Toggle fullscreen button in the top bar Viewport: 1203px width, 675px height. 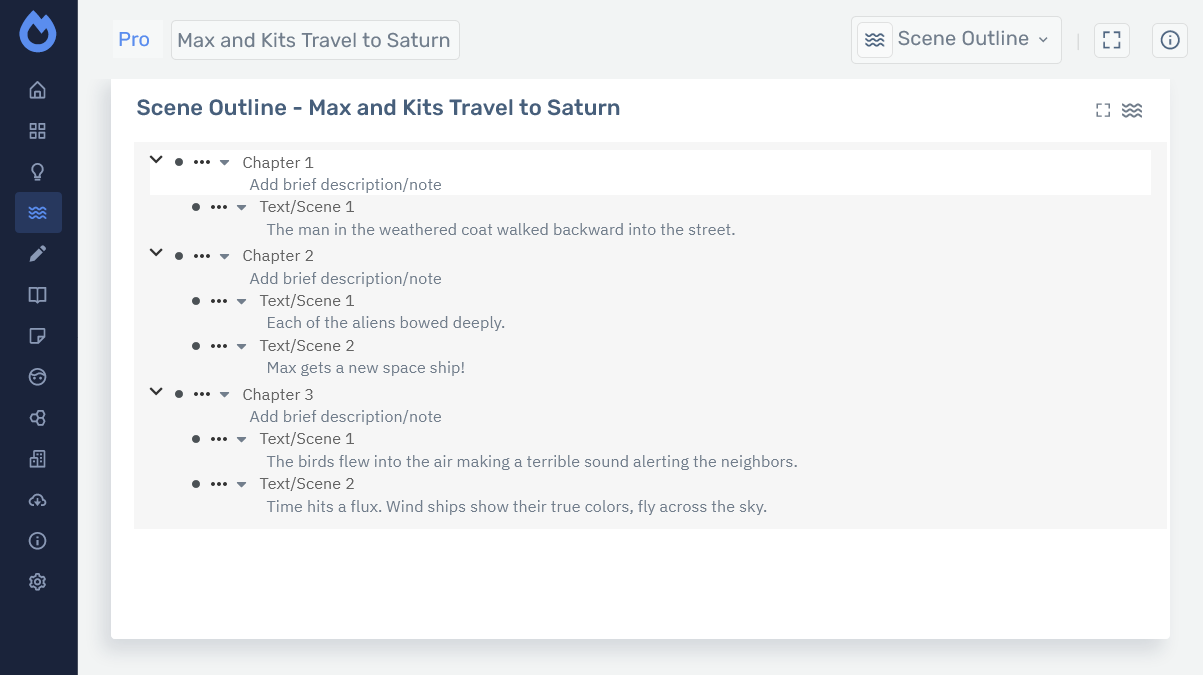tap(1111, 40)
